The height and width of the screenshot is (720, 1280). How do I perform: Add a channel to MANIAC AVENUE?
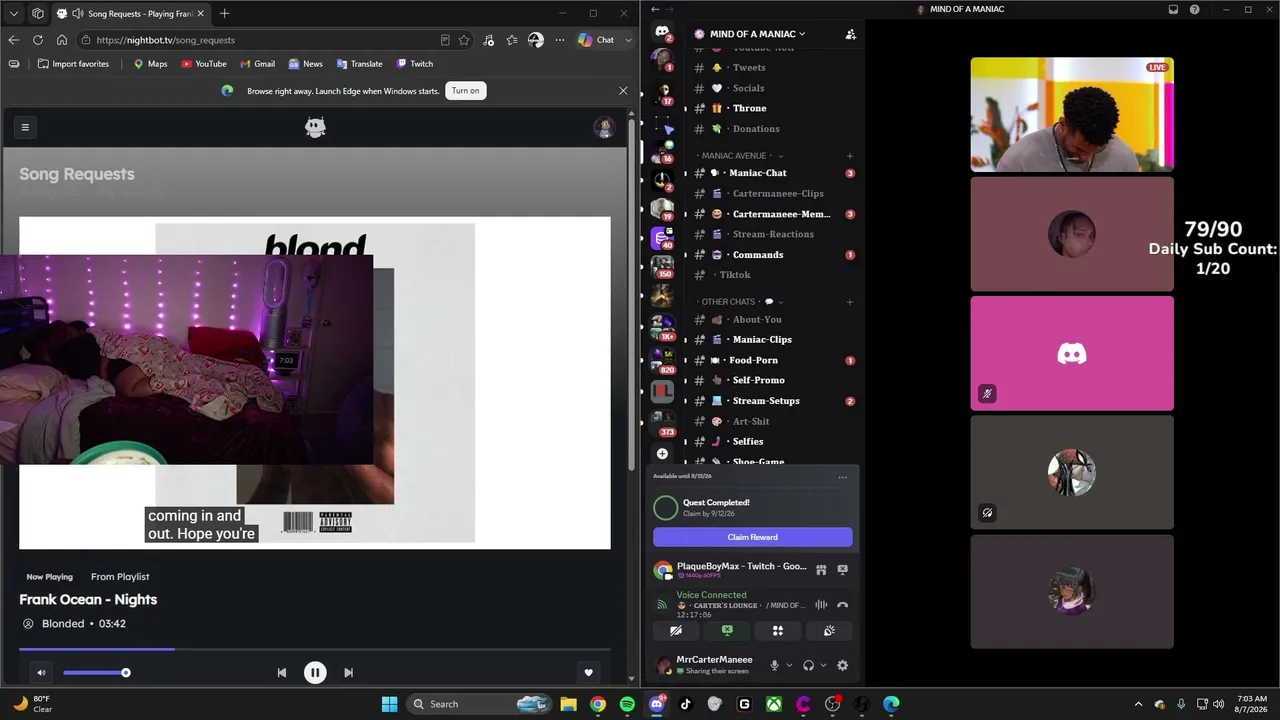(850, 156)
